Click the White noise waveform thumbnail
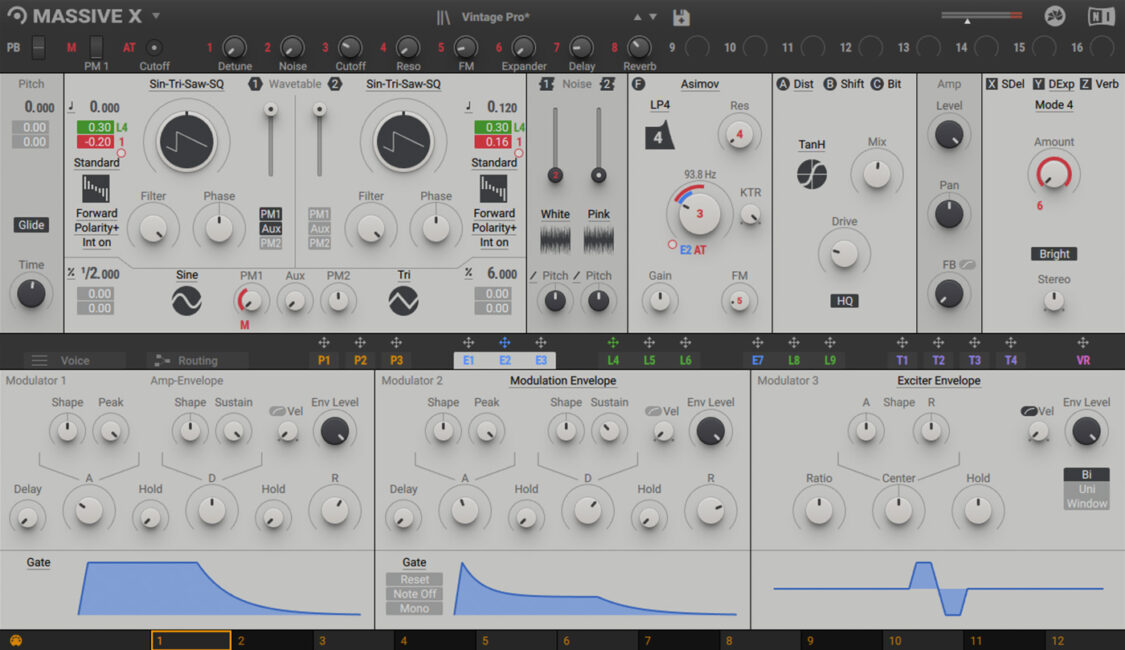Screen dimensions: 1125x650 [555, 238]
